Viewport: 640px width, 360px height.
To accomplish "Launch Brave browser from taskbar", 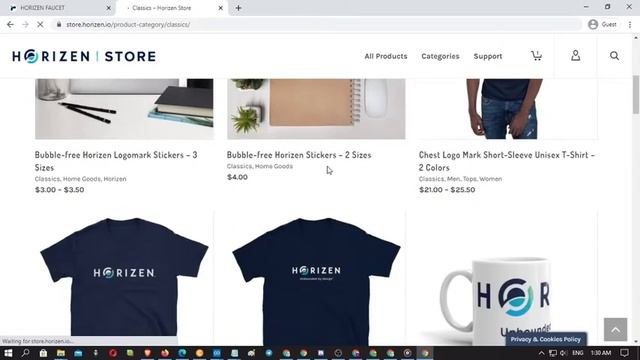I will point(148,353).
